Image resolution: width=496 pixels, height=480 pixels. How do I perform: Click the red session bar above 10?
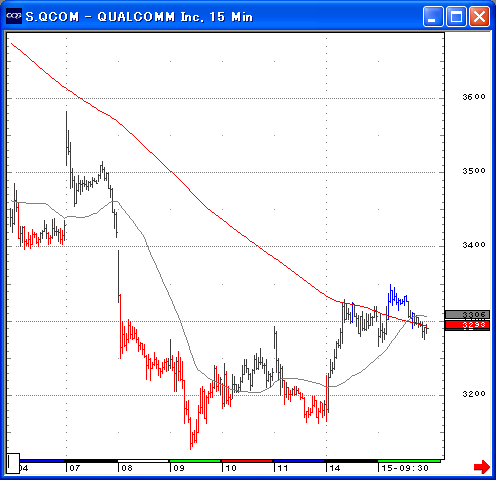(x=247, y=461)
